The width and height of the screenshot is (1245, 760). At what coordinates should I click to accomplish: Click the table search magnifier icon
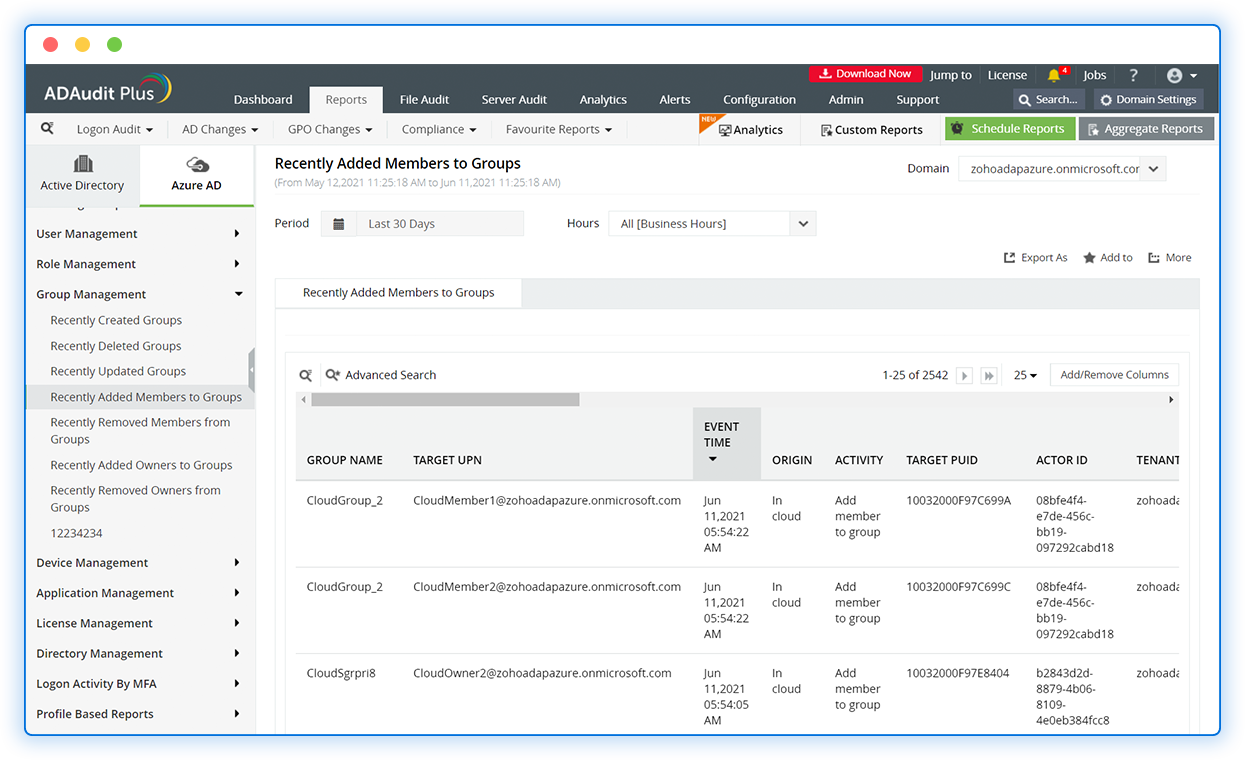click(x=306, y=375)
